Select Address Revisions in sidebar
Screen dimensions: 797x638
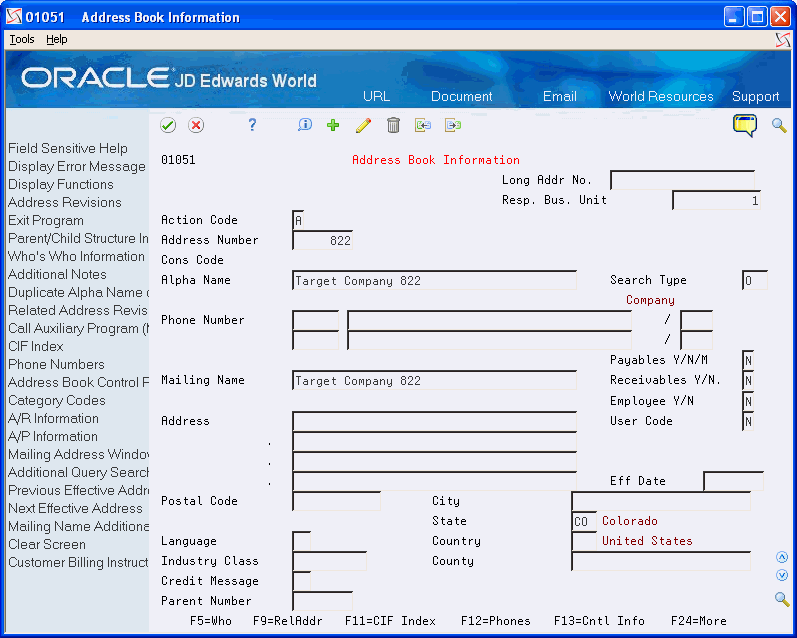pyautogui.click(x=65, y=202)
